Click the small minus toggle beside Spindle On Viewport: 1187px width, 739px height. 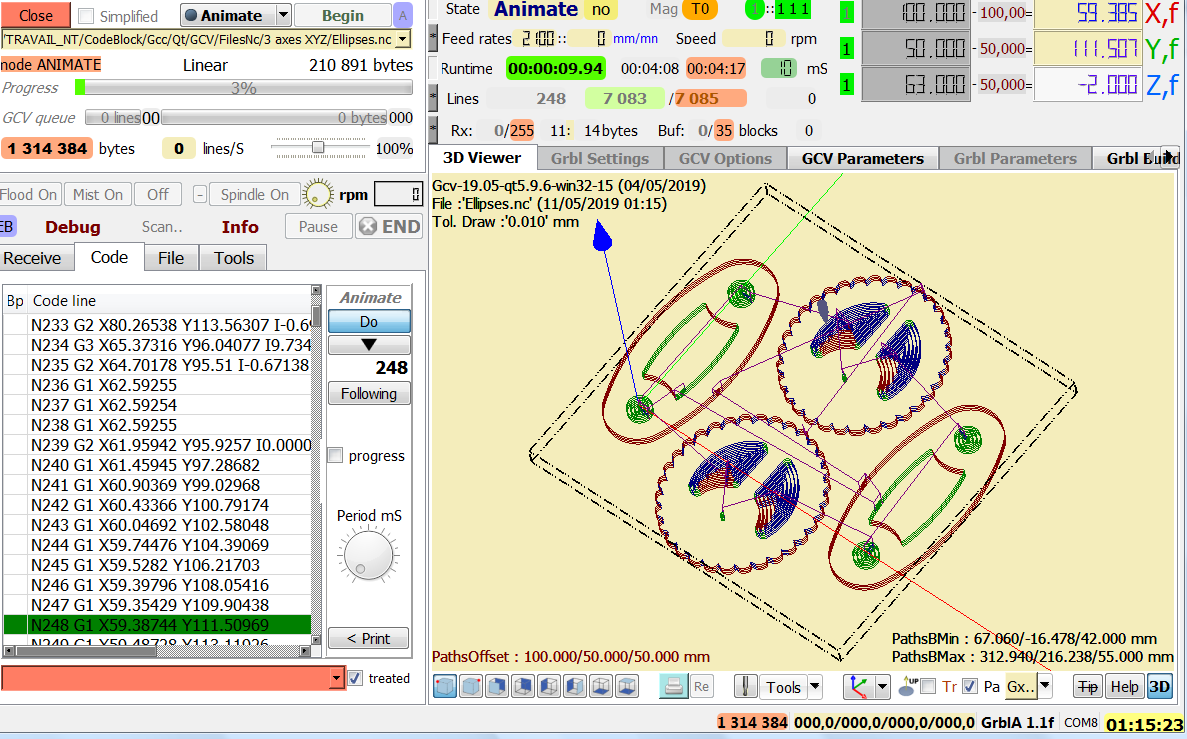coord(200,195)
